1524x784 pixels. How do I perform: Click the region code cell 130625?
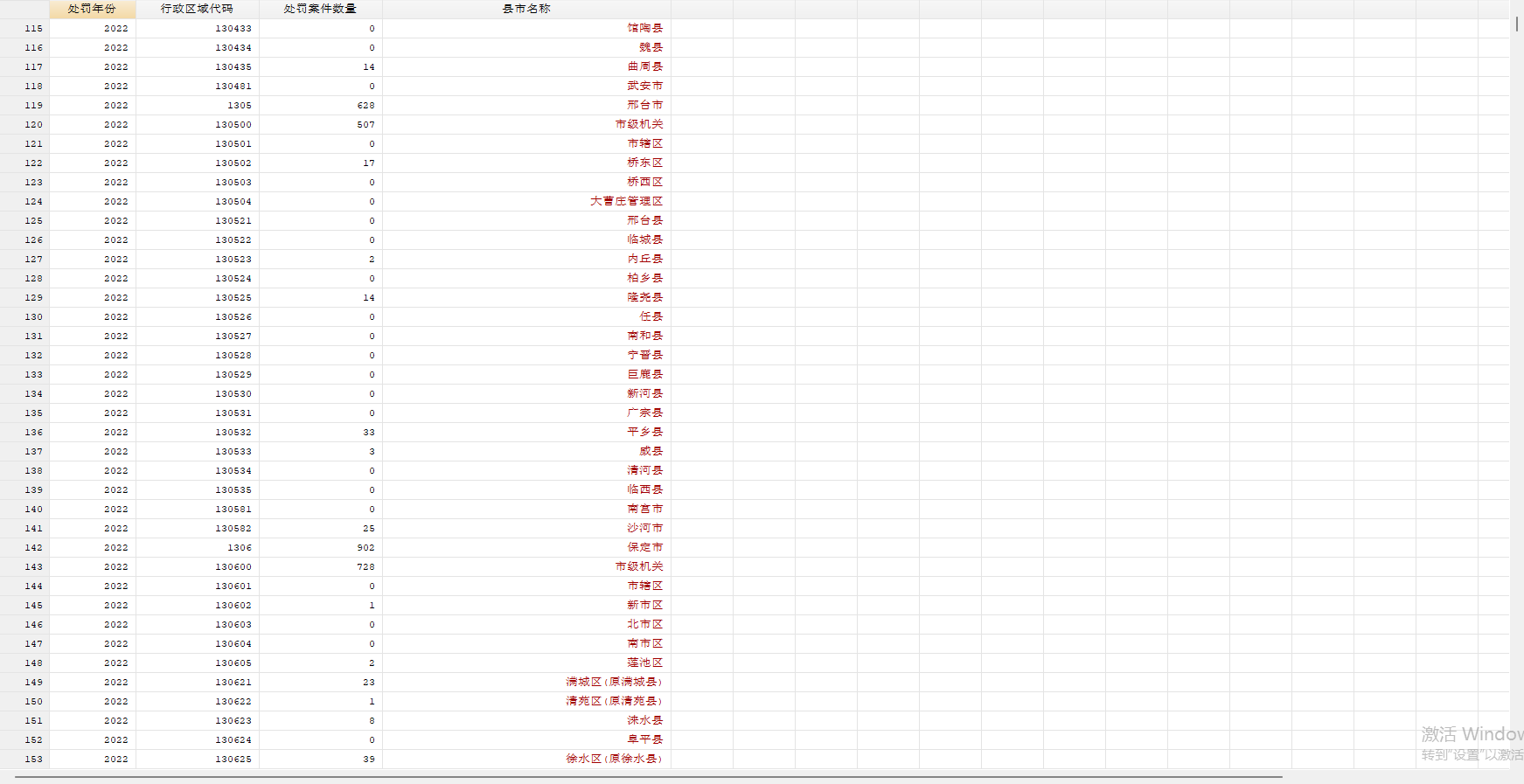[x=198, y=760]
